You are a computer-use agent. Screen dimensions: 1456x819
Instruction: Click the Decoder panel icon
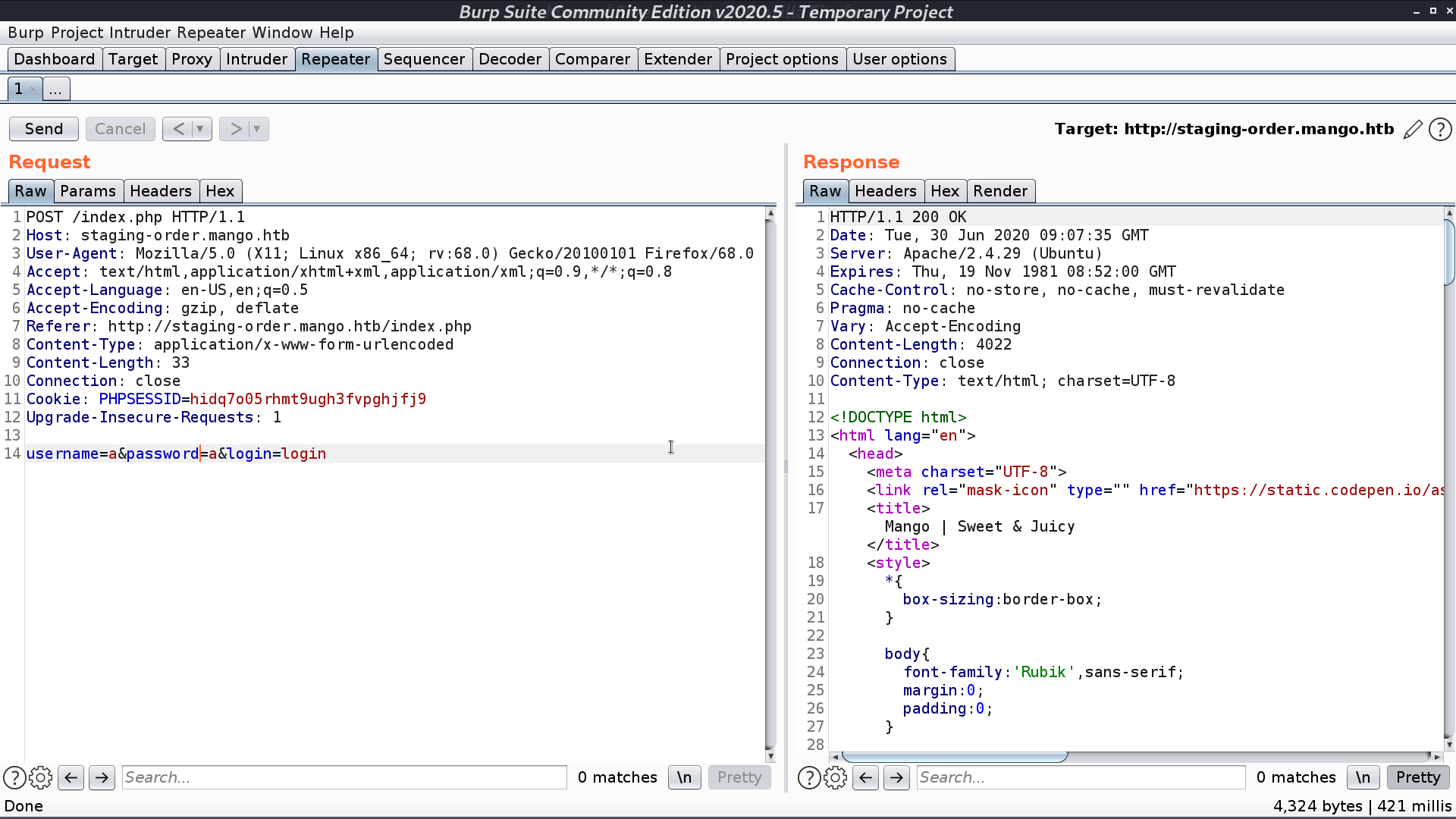pos(509,58)
